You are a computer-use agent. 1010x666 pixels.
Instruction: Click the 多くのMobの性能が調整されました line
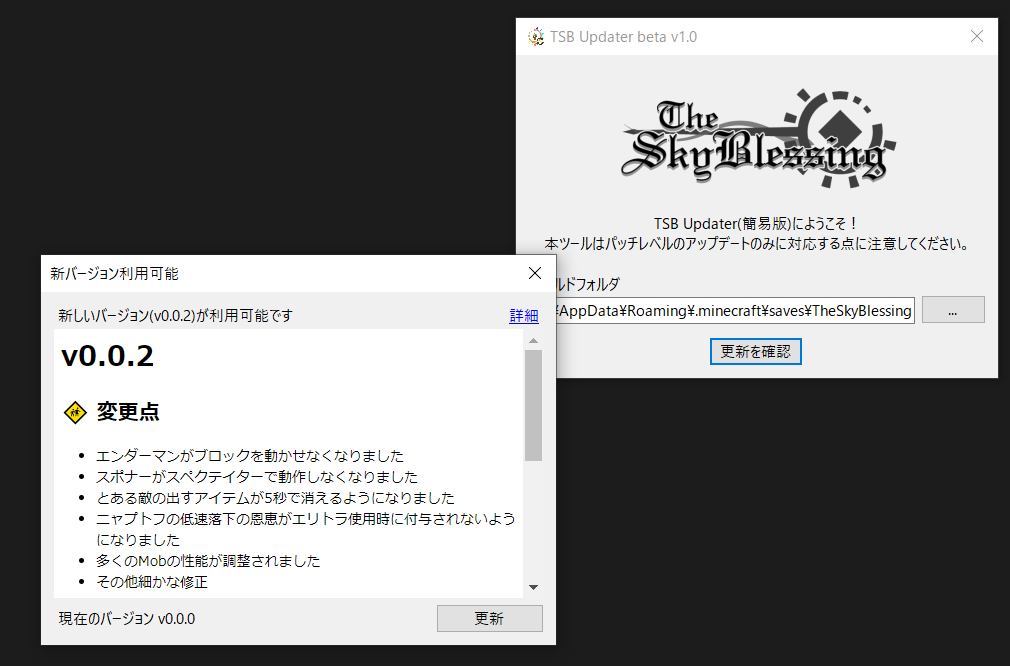(x=208, y=561)
